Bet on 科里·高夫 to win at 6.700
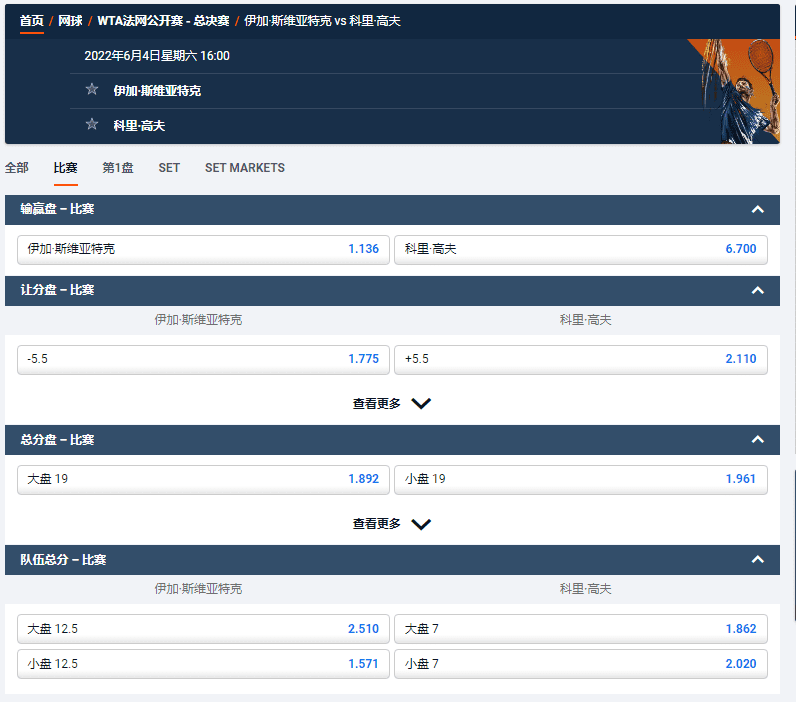796x702 pixels. tap(580, 249)
